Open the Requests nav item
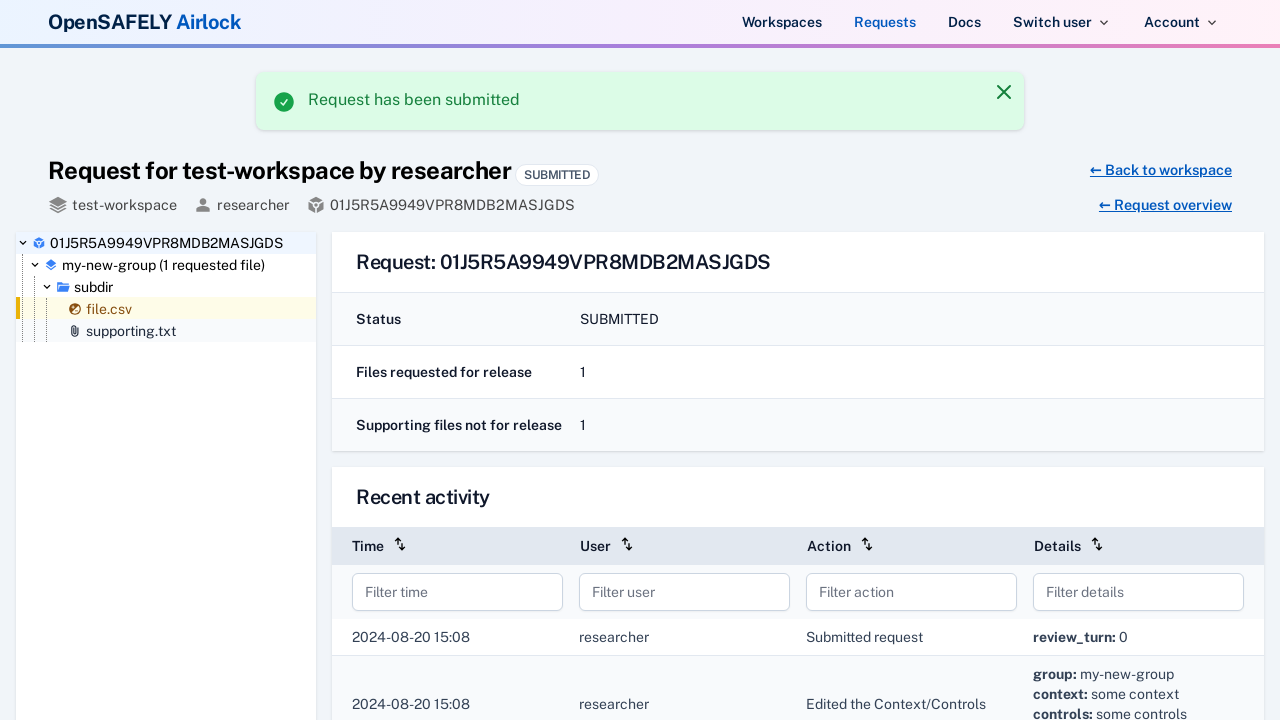This screenshot has height=720, width=1280. click(885, 22)
